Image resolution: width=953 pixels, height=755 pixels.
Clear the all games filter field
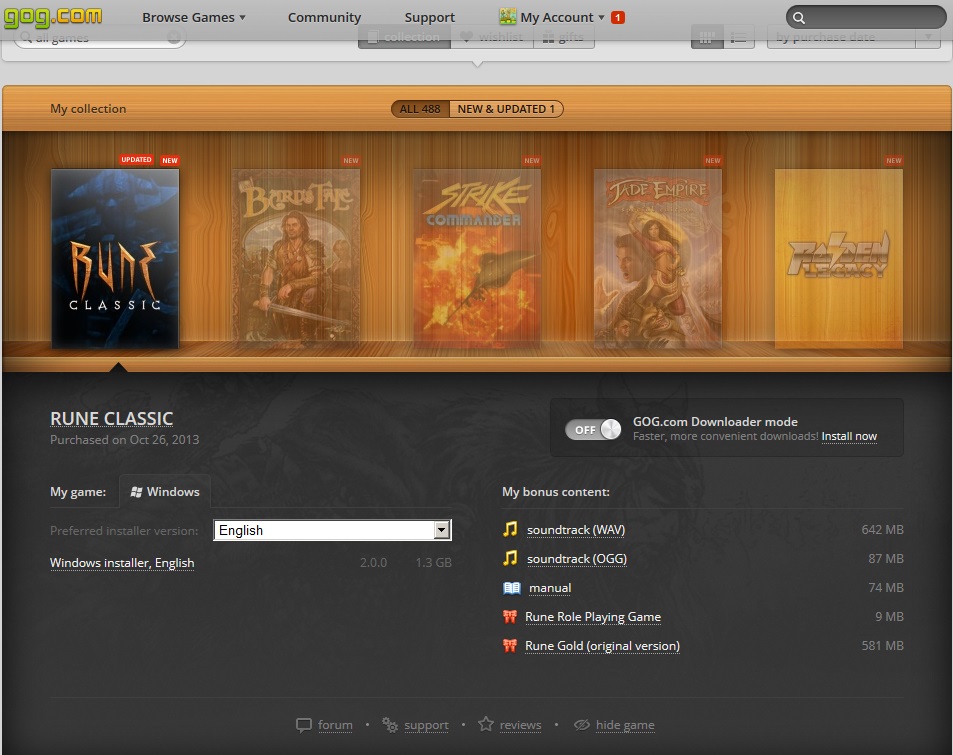coord(174,38)
